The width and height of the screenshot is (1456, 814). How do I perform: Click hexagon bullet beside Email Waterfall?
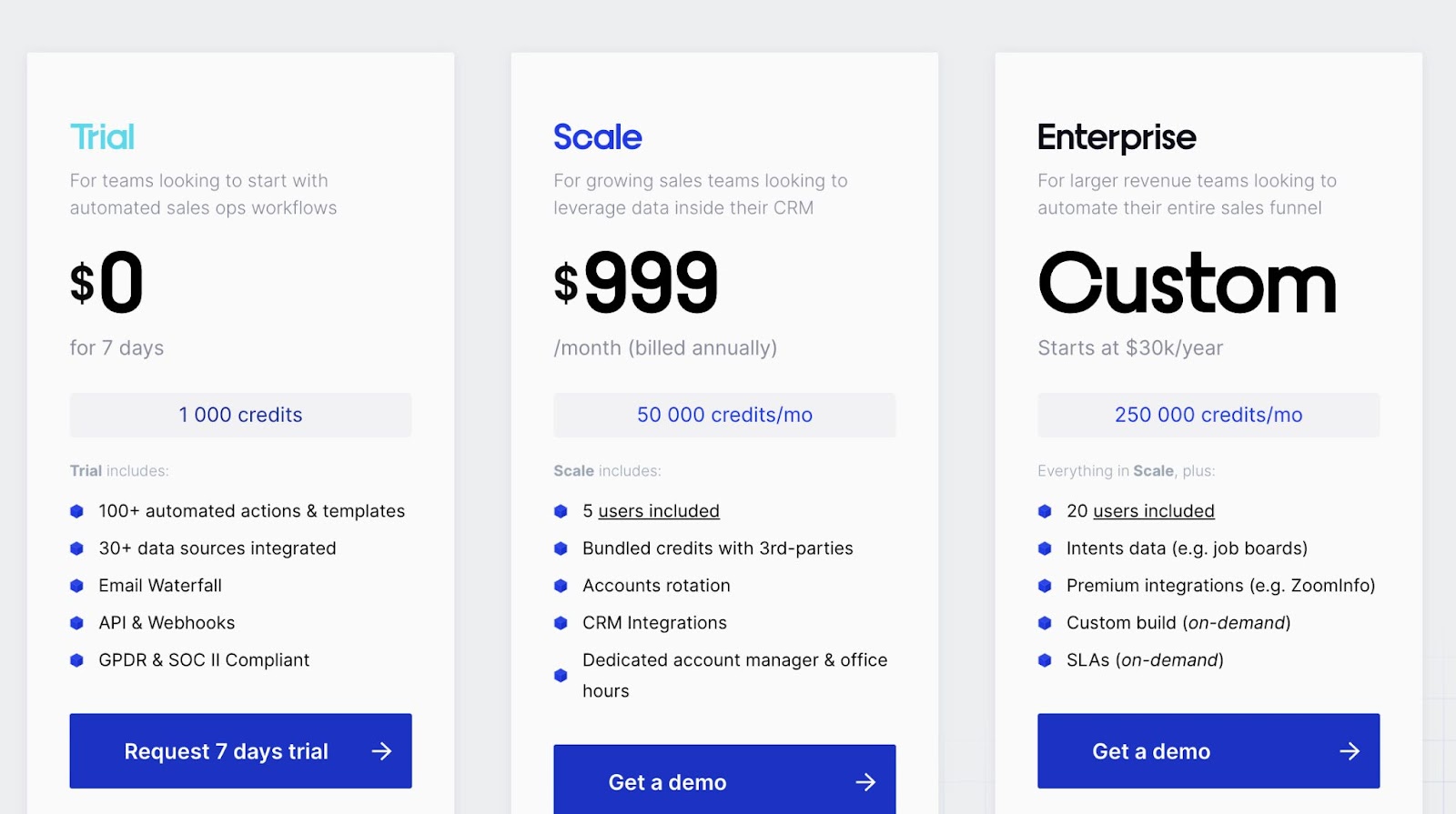click(77, 586)
